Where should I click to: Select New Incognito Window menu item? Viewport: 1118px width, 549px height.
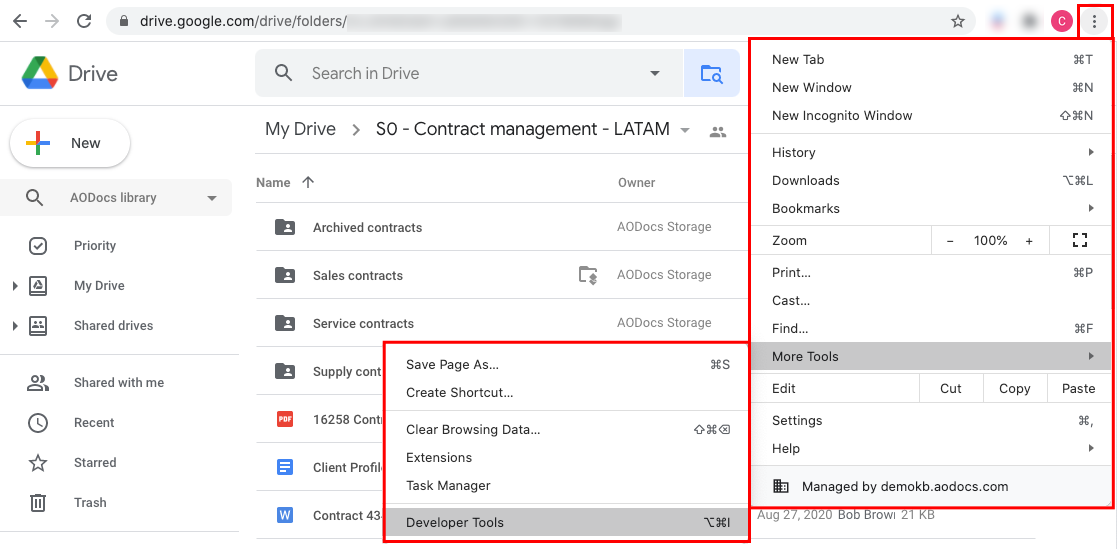click(932, 115)
